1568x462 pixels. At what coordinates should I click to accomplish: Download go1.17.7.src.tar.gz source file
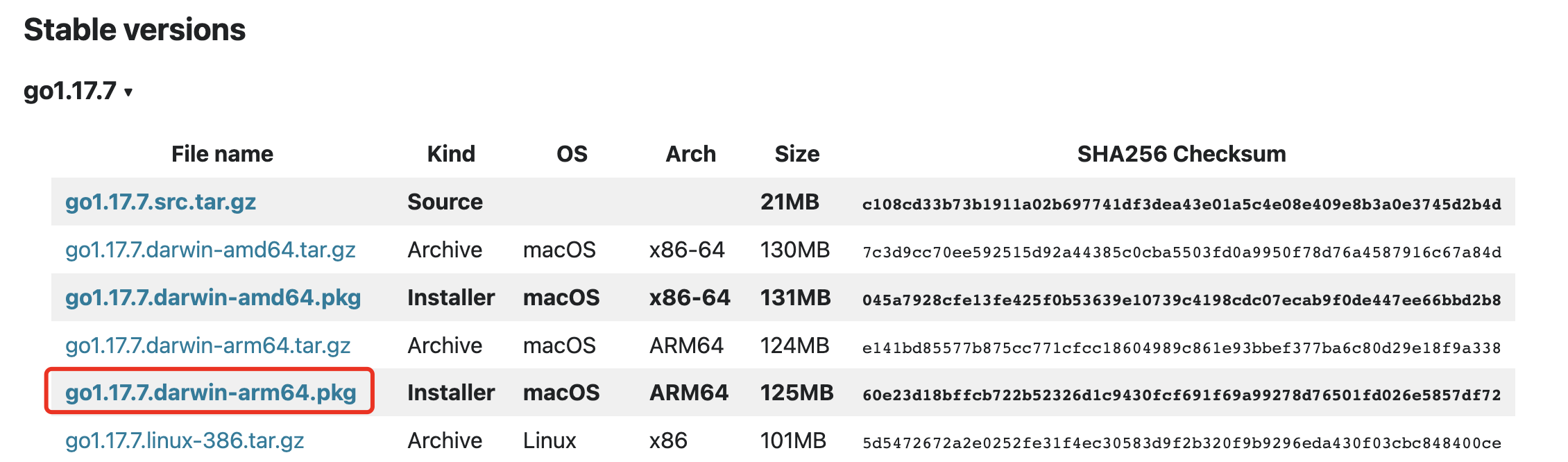coord(160,202)
